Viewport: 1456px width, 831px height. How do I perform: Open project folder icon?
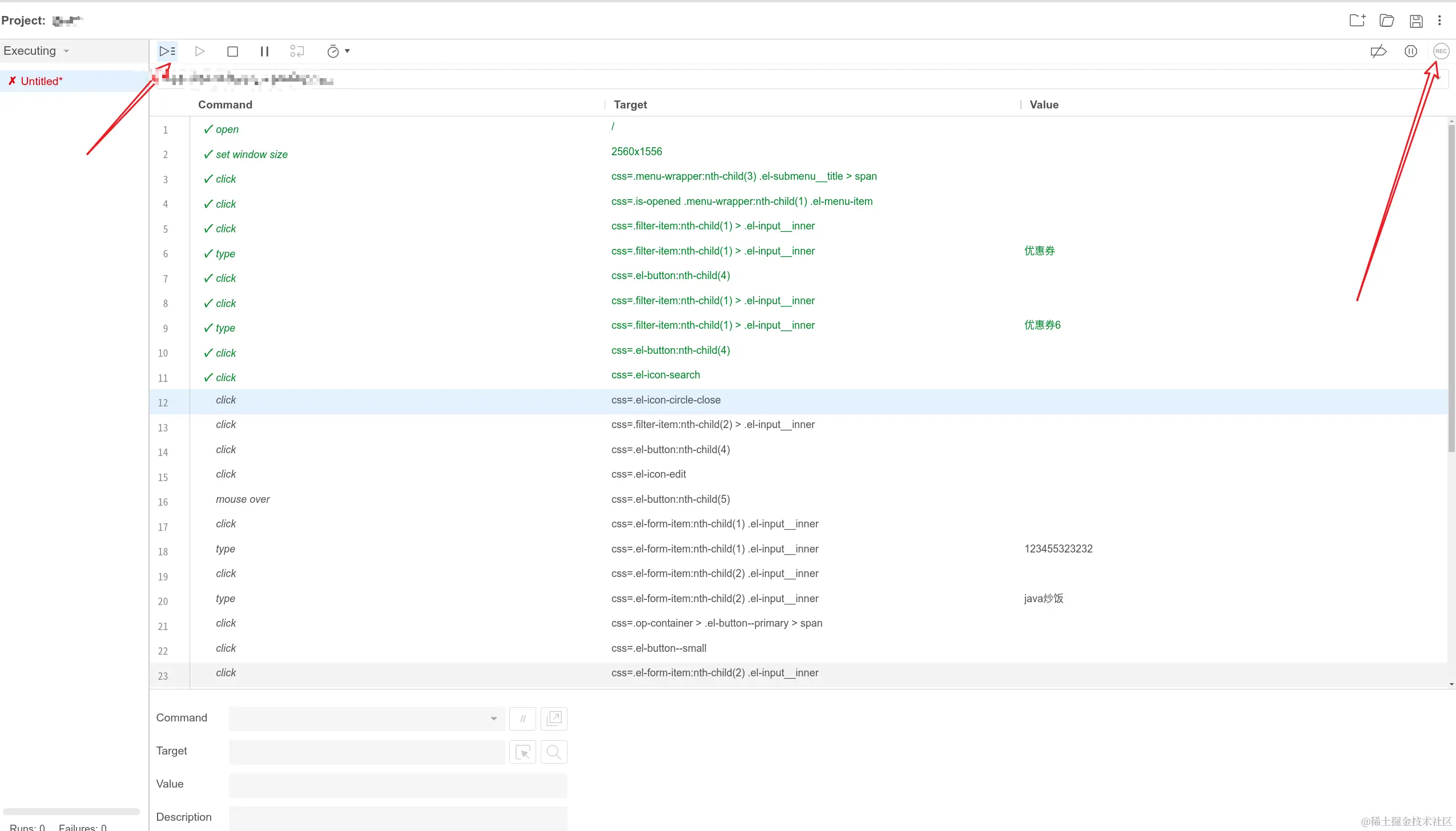pos(1386,21)
